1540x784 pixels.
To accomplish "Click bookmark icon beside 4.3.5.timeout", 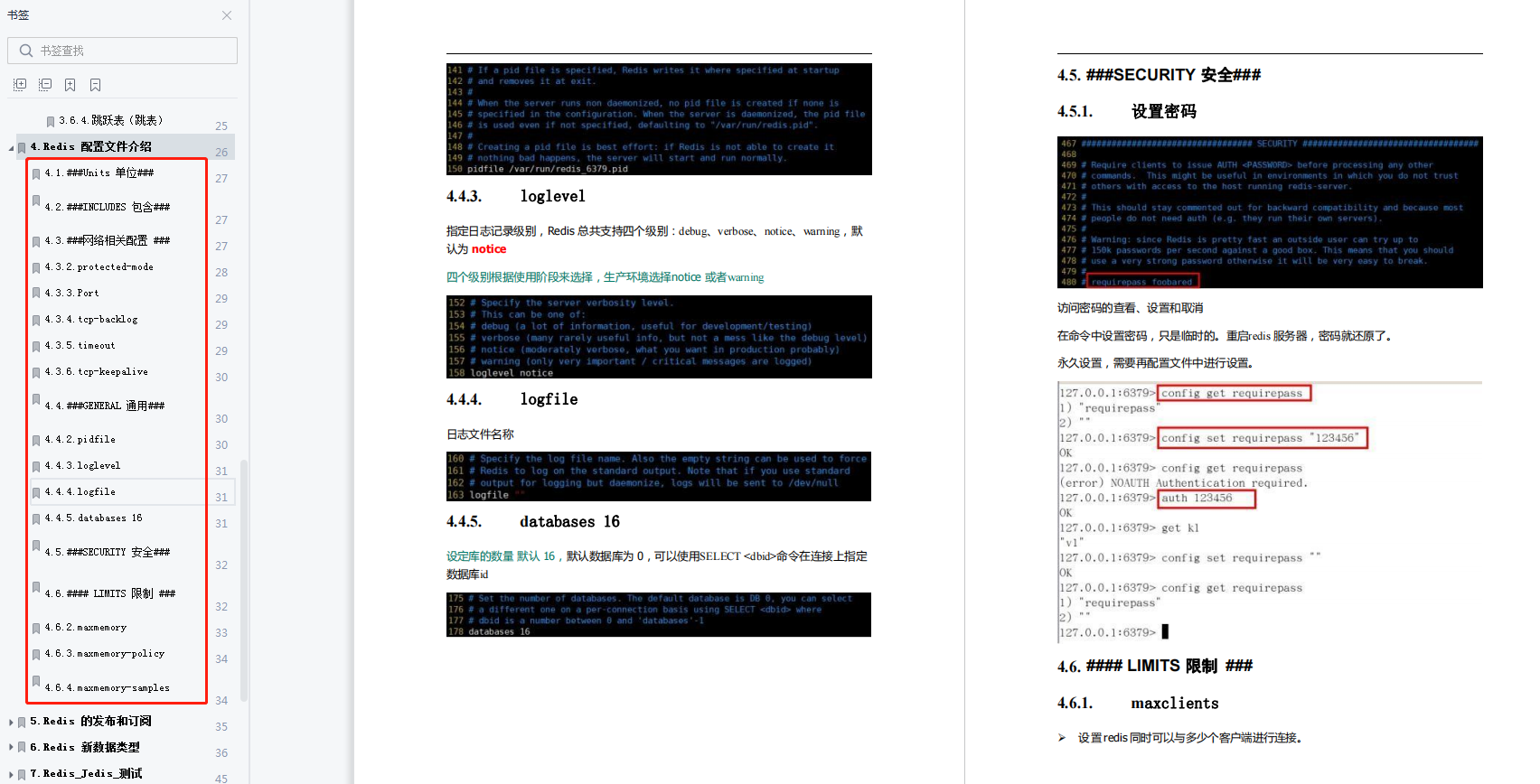I will [36, 346].
